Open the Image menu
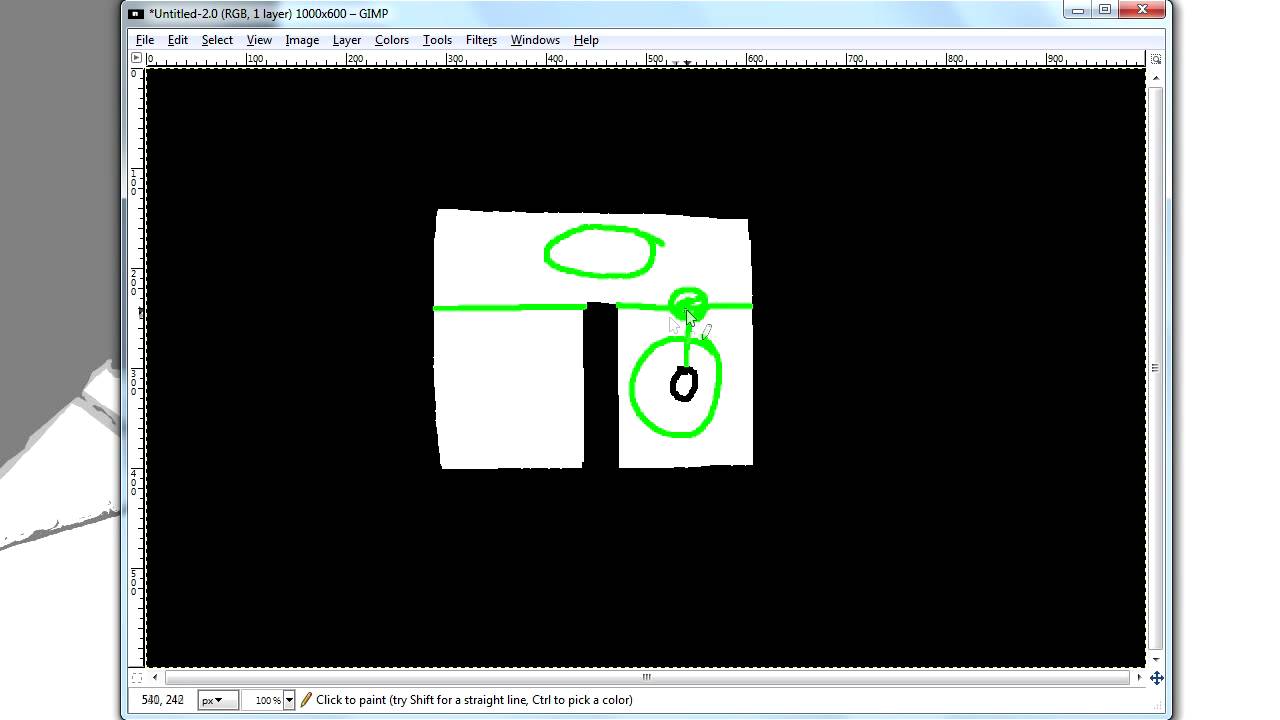The image size is (1280, 720). point(302,40)
